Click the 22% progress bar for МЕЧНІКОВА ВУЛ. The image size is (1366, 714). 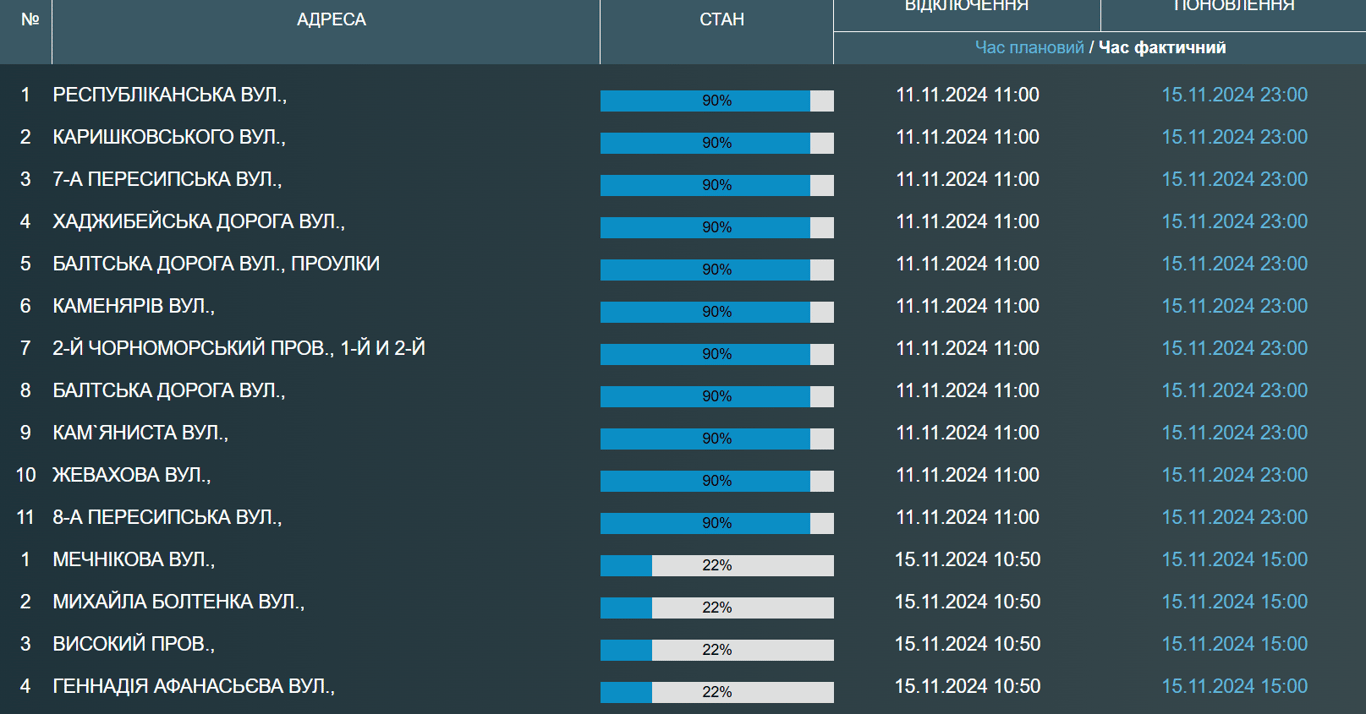tap(716, 565)
